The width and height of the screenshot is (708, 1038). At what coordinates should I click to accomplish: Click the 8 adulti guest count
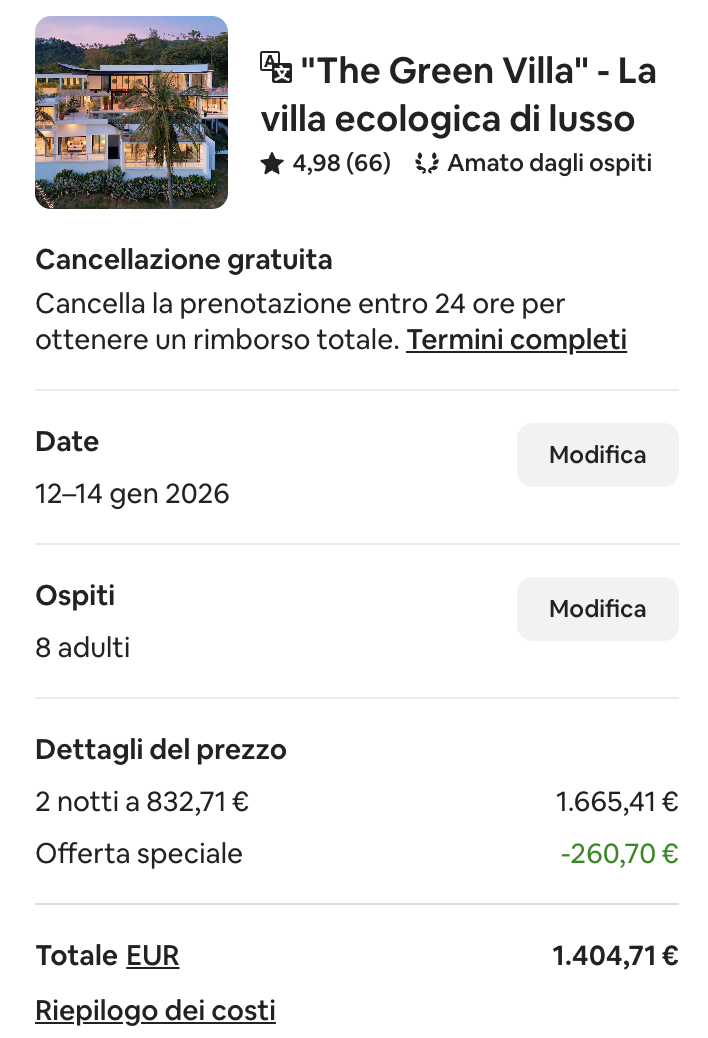(x=82, y=647)
